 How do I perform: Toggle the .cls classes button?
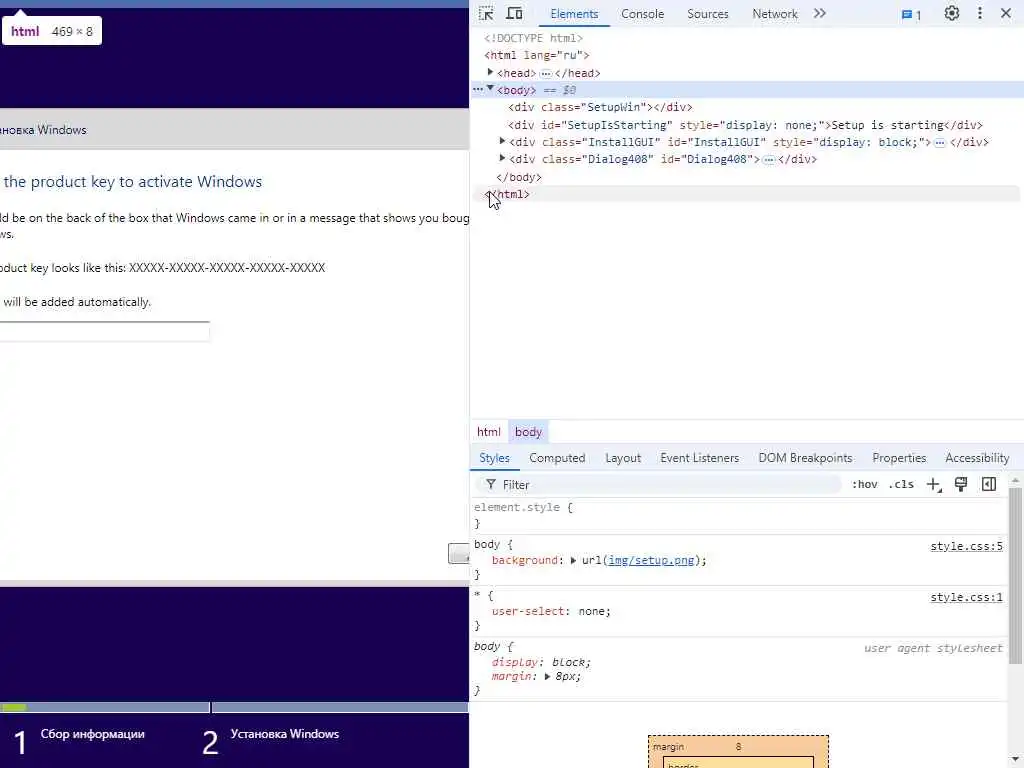click(x=901, y=485)
